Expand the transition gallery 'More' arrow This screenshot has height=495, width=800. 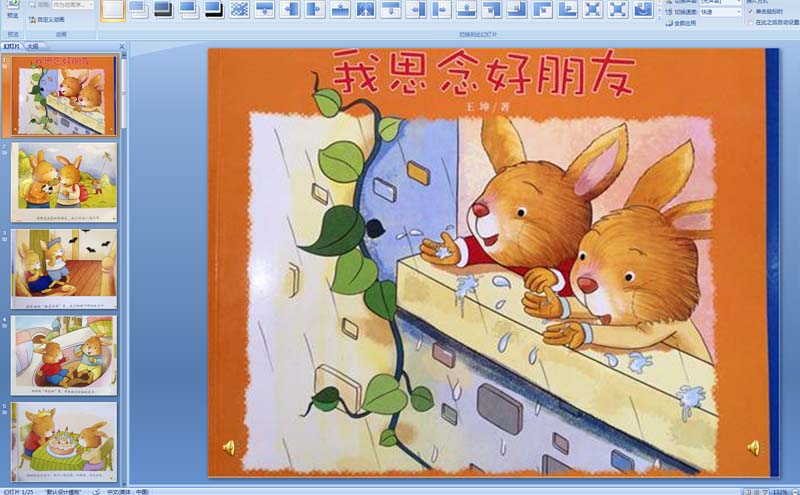659,17
